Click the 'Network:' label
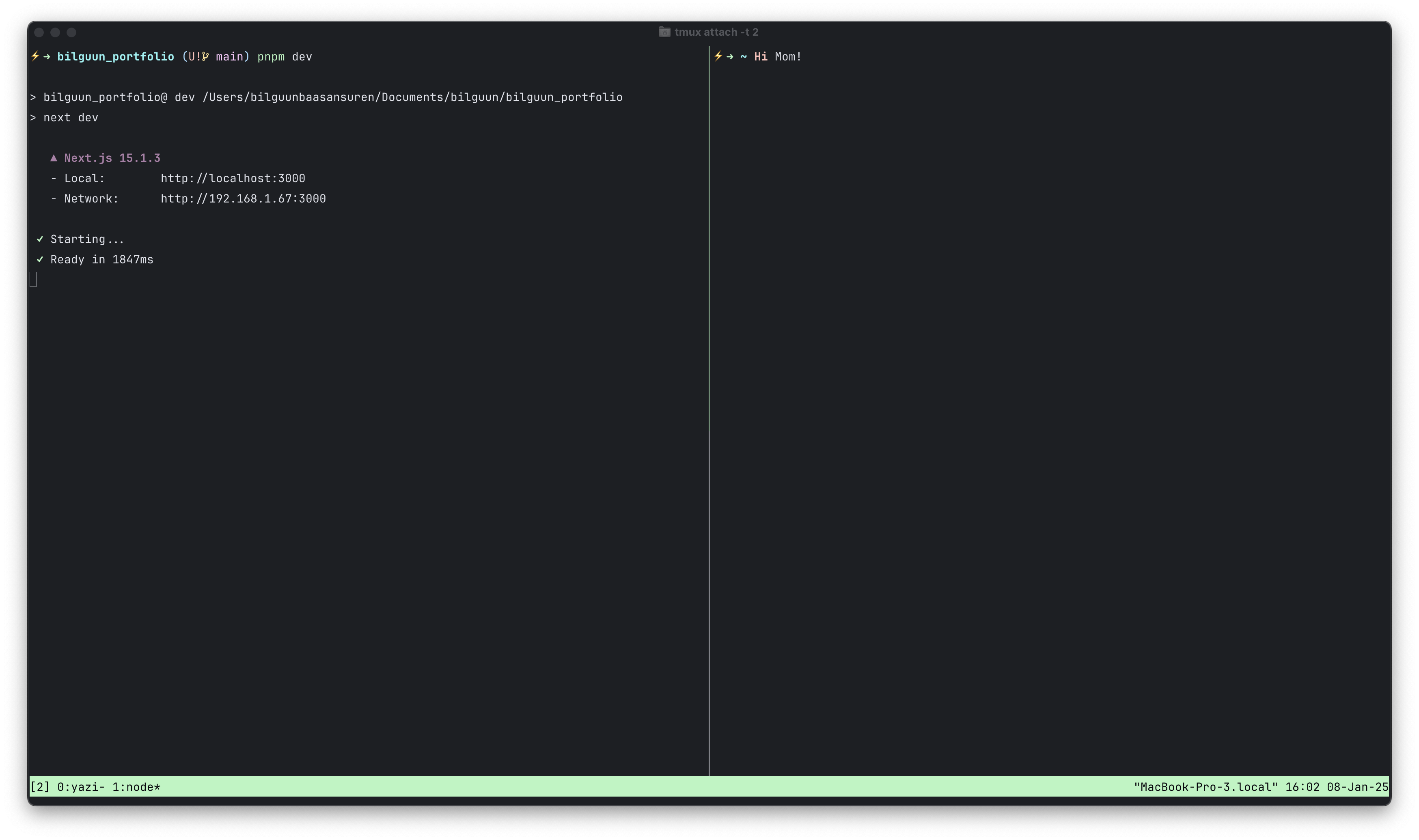The height and width of the screenshot is (840, 1419). coord(91,199)
